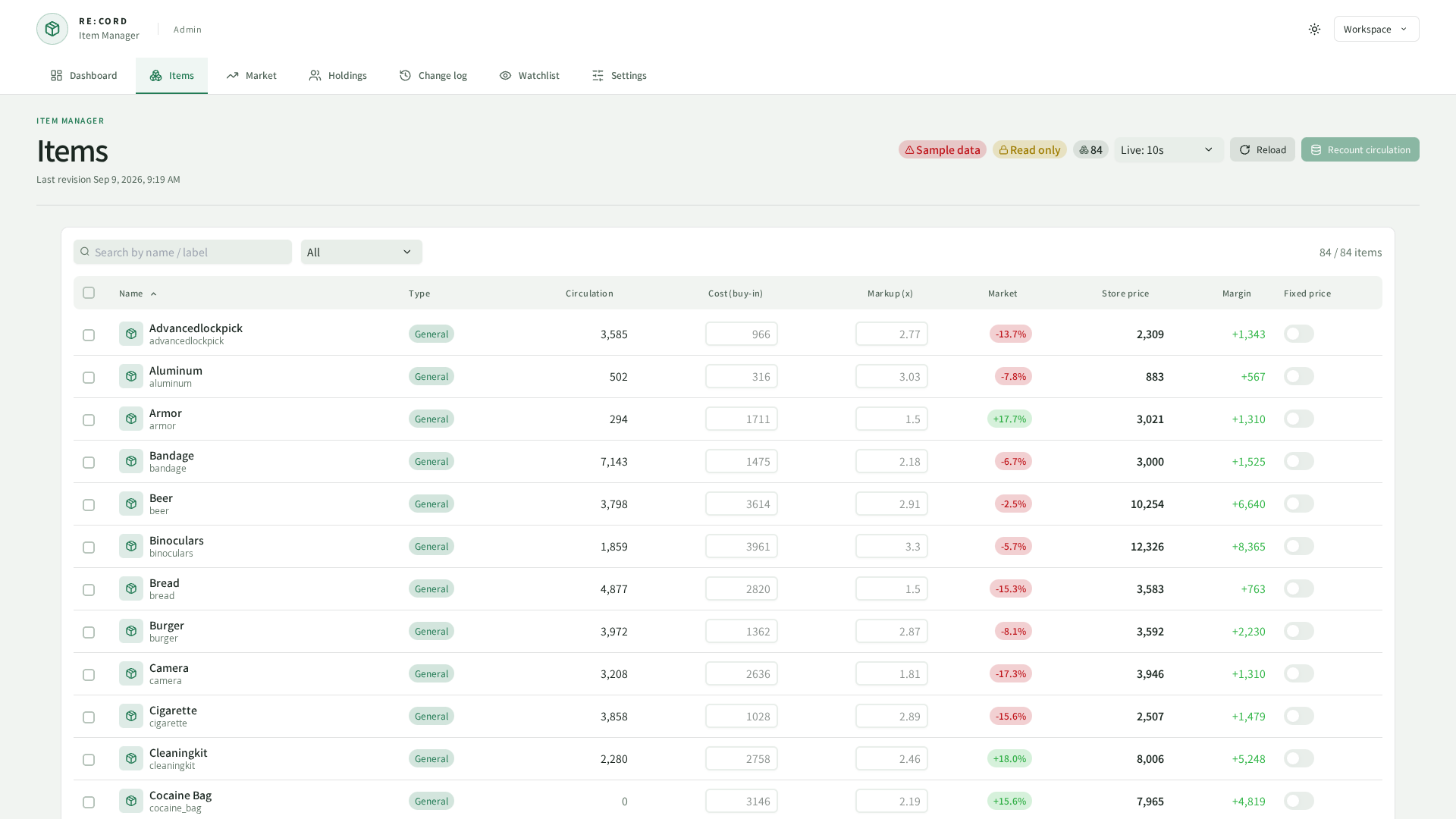Open the Change log tab
The image size is (1456, 819).
click(433, 75)
